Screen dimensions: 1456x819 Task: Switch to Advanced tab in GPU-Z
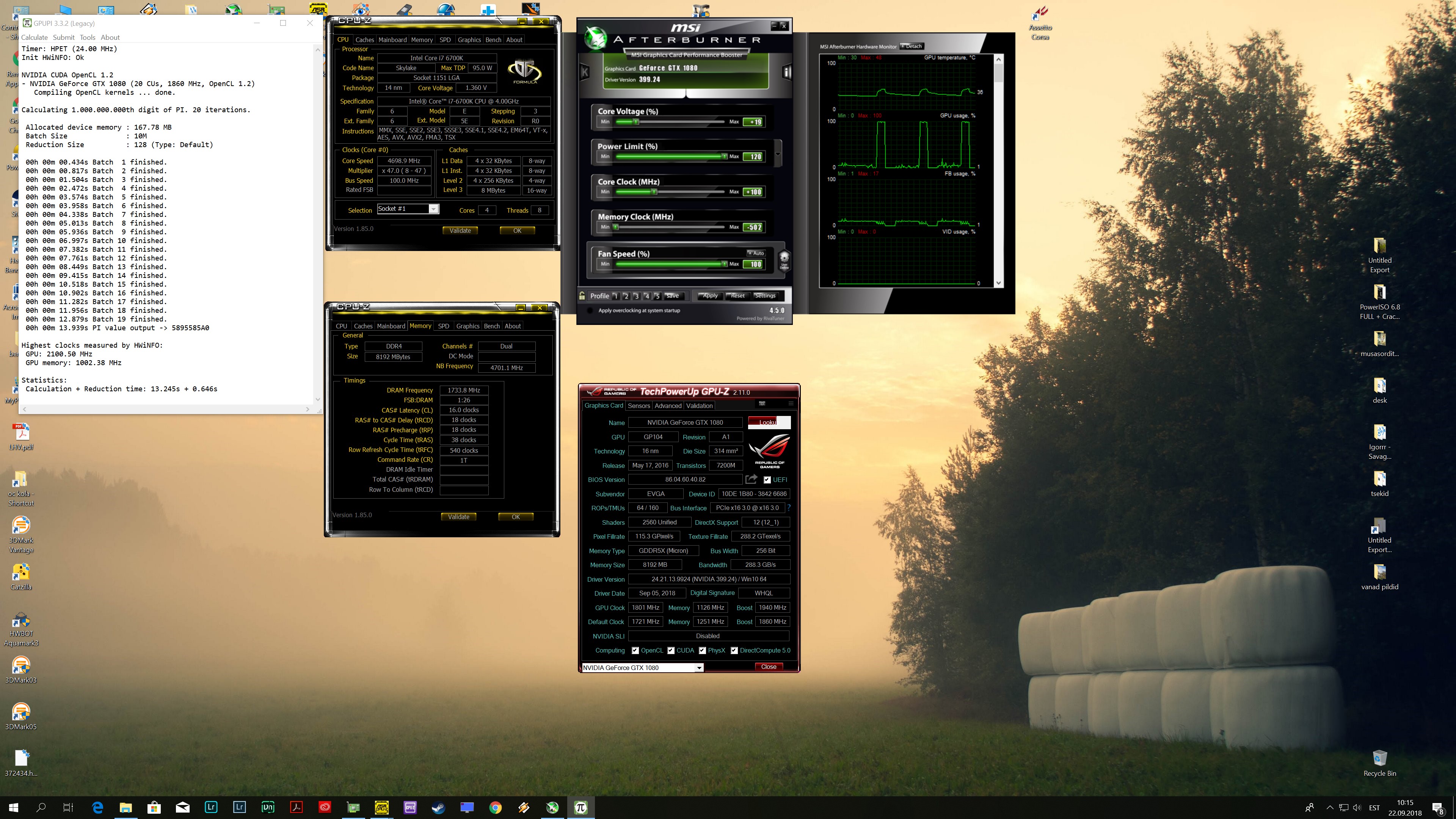click(668, 405)
